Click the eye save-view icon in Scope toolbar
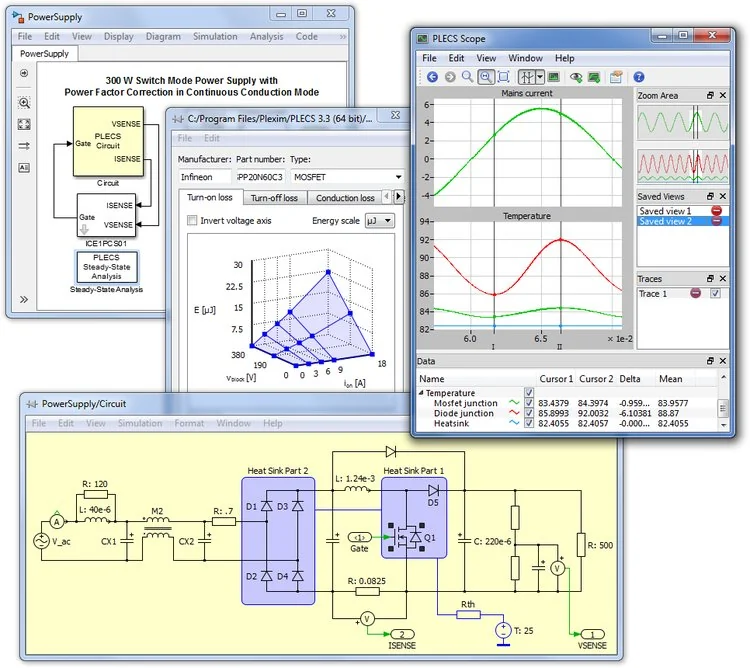Viewport: 750px width, 668px height. pyautogui.click(x=576, y=77)
